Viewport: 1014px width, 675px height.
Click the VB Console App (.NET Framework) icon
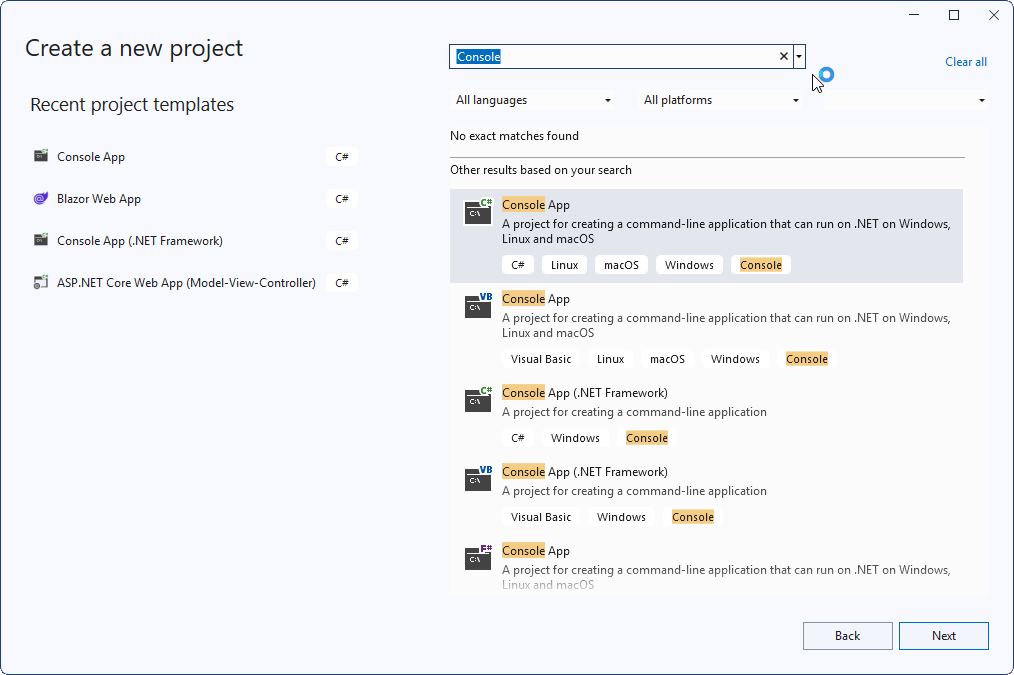click(x=477, y=479)
